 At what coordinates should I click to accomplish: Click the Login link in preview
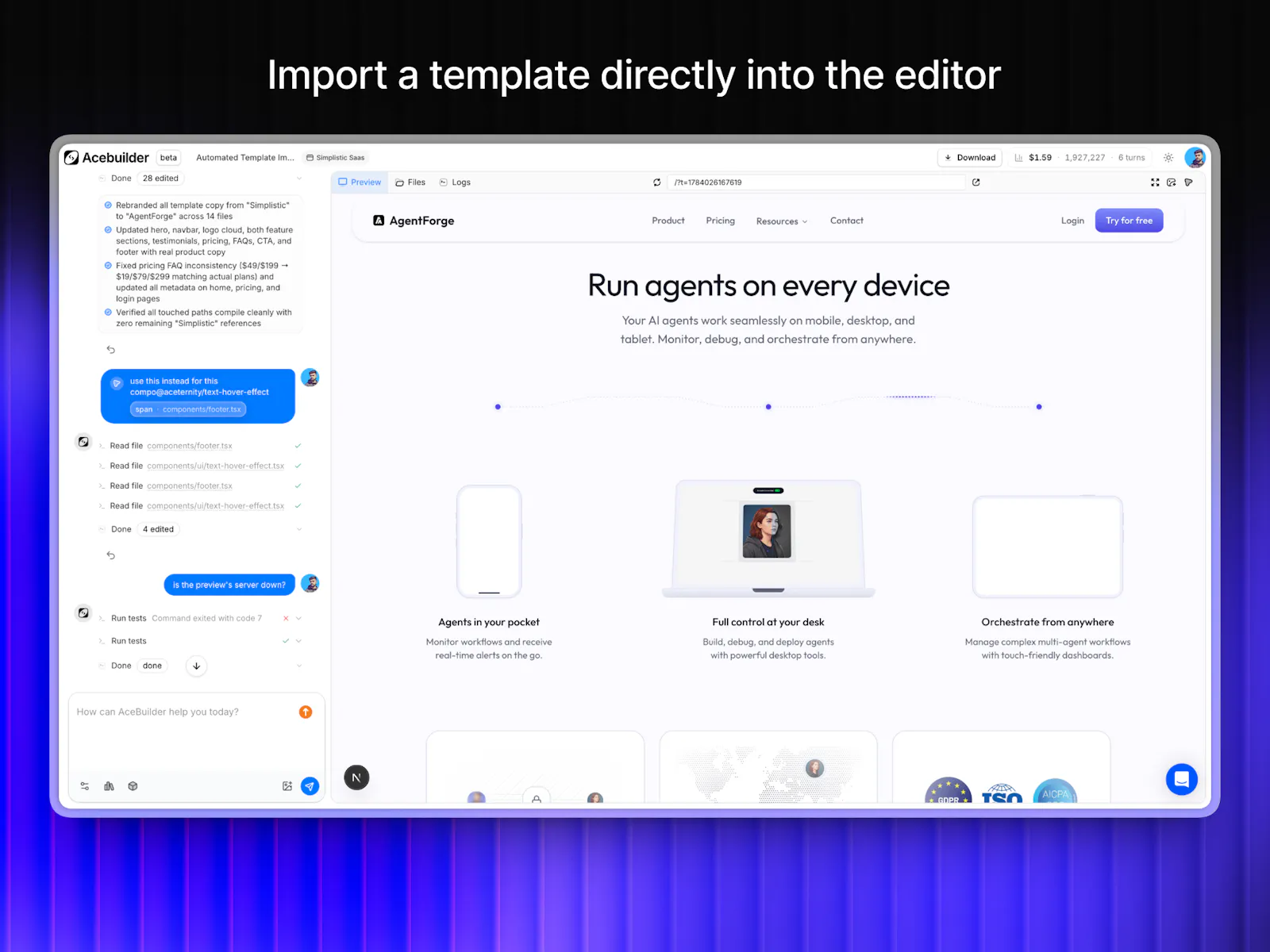[x=1072, y=221]
